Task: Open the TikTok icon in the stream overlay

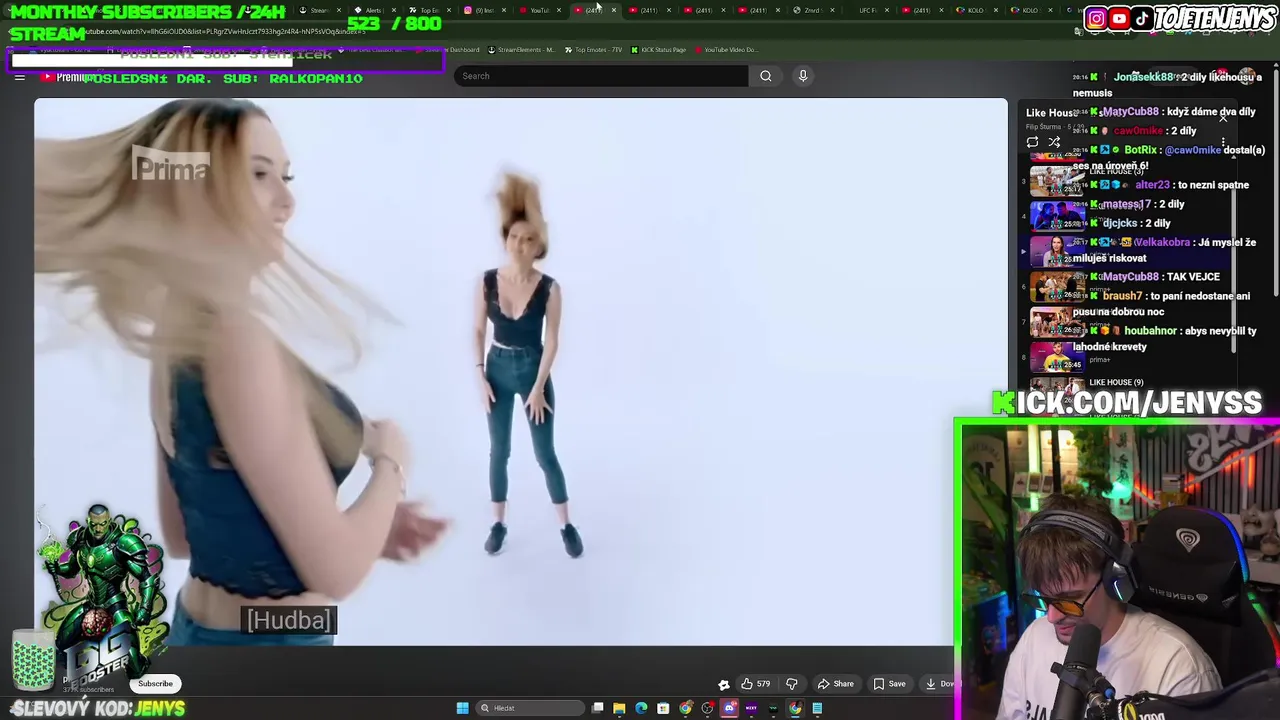Action: [x=1142, y=18]
